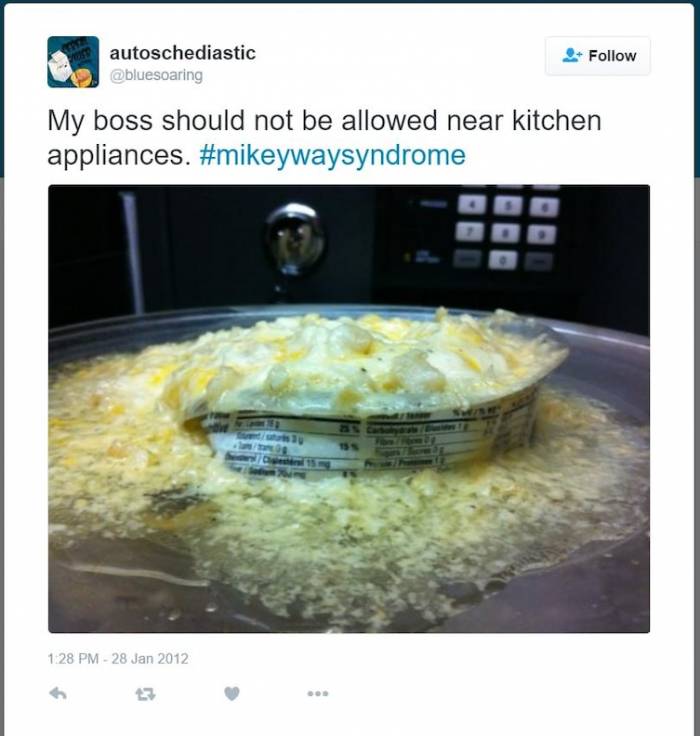The image size is (700, 736).
Task: Open the three-dot more options menu
Action: (318, 693)
